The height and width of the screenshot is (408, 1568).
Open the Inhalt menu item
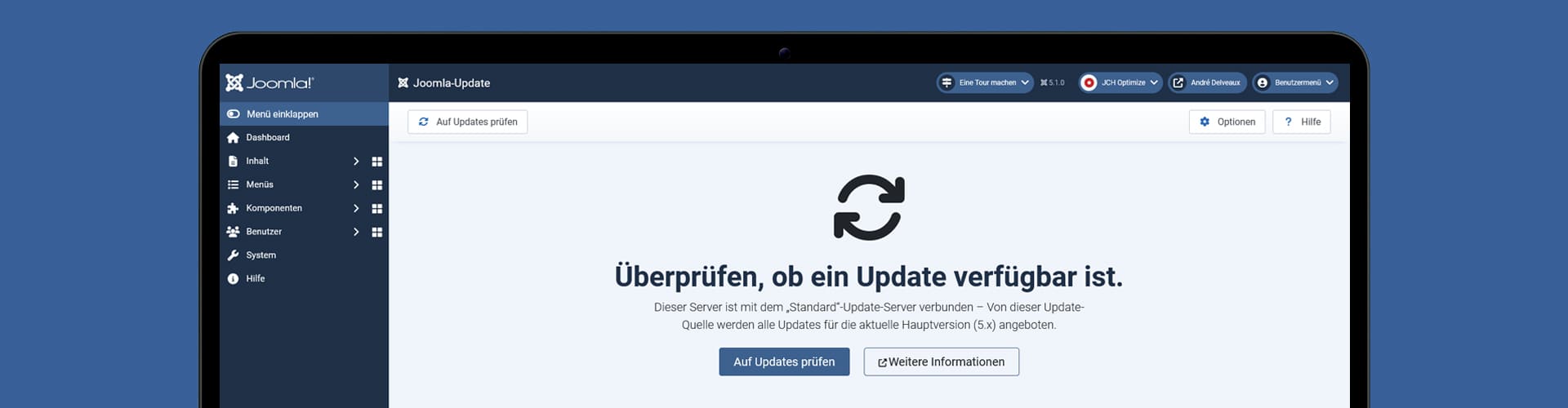(x=257, y=162)
